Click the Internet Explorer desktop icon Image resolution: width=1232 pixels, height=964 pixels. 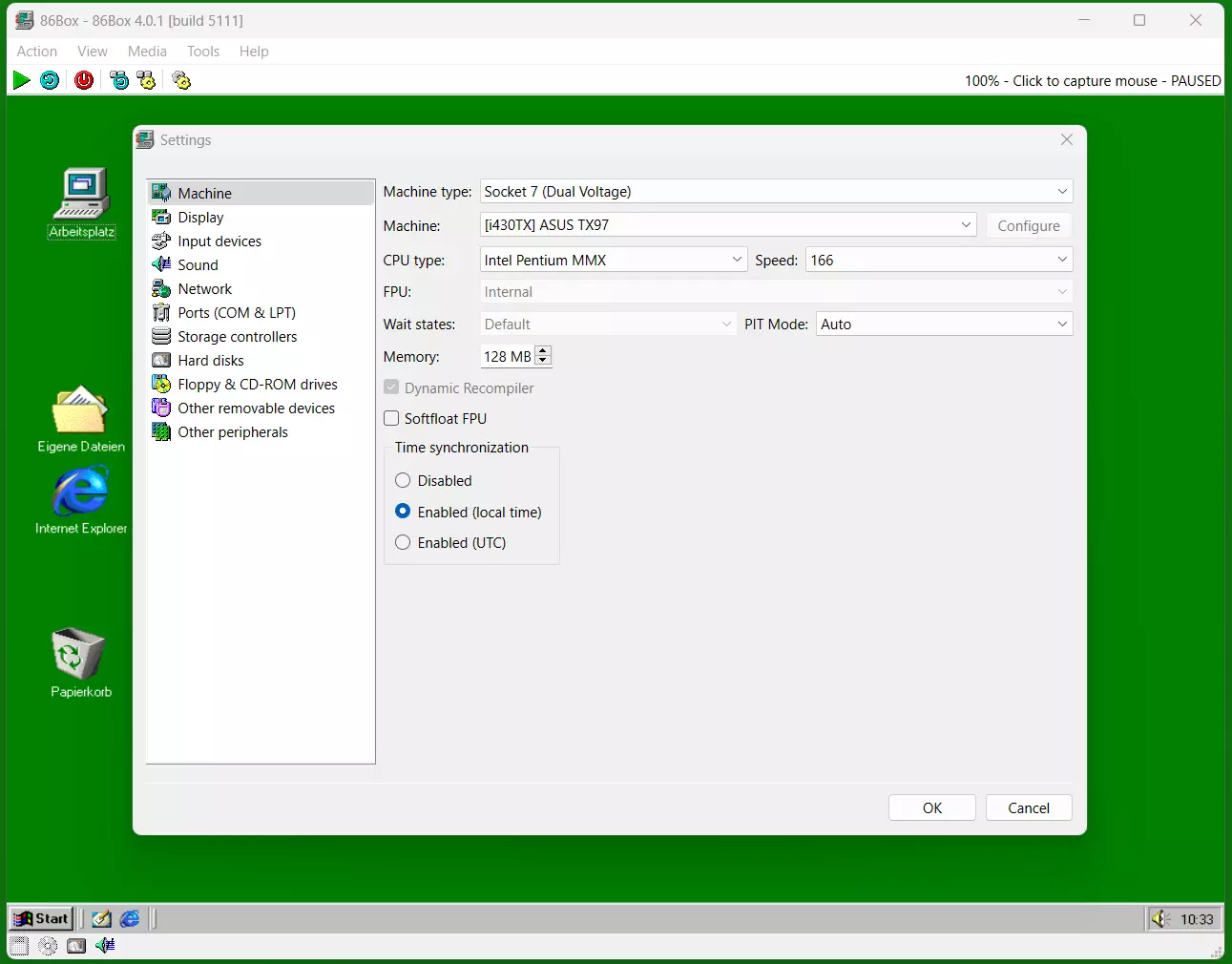pyautogui.click(x=81, y=500)
